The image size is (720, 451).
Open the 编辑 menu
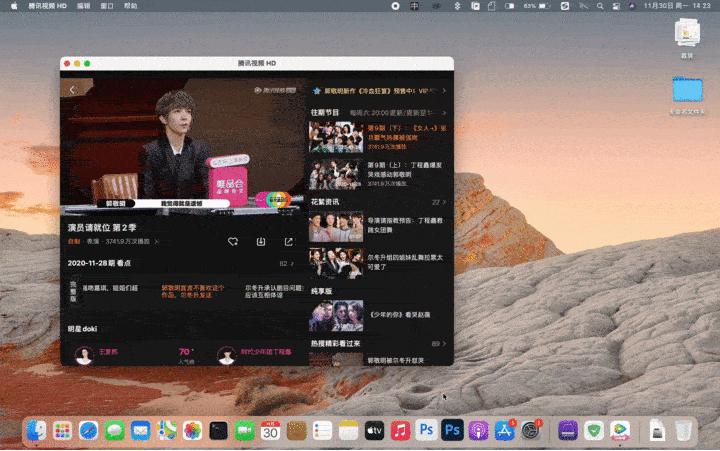pyautogui.click(x=84, y=6)
